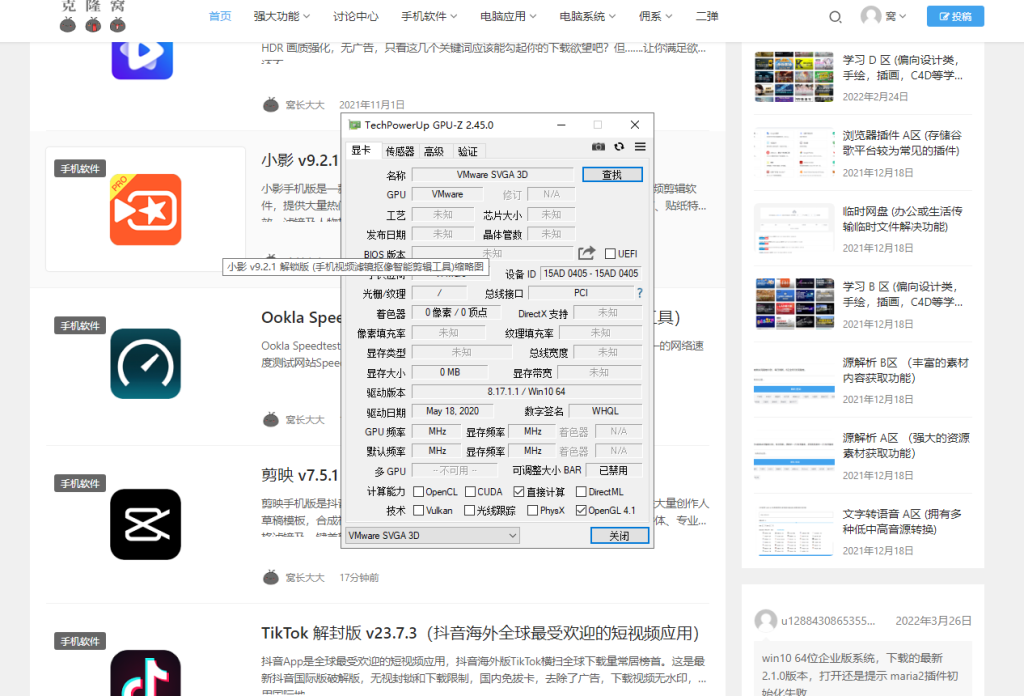Click the 学习 D区 sidebar thumbnail
The image size is (1024, 696).
pos(793,77)
